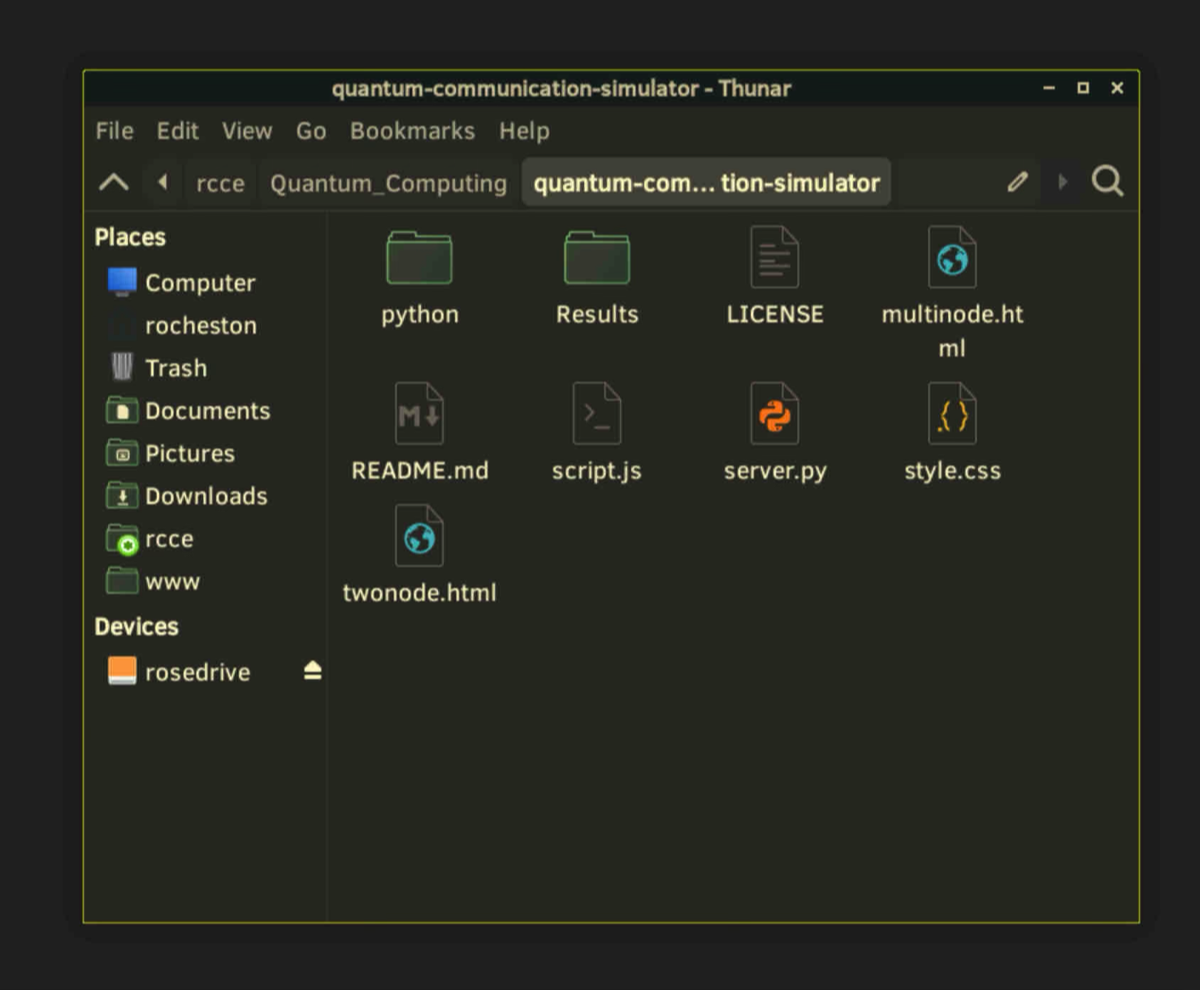
Task: Click the server.py Python file icon
Action: click(774, 414)
